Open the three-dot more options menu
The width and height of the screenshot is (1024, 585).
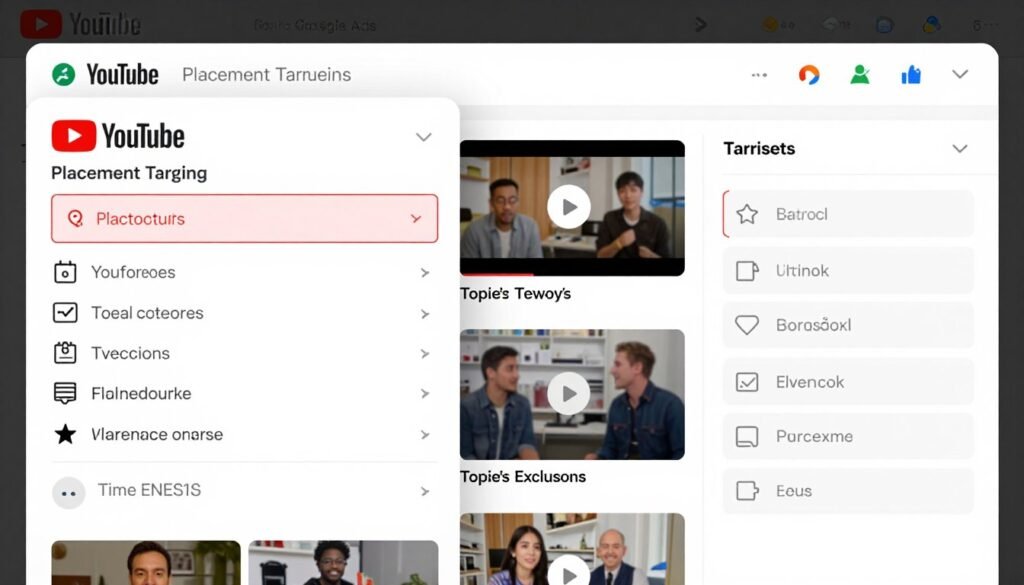point(759,75)
